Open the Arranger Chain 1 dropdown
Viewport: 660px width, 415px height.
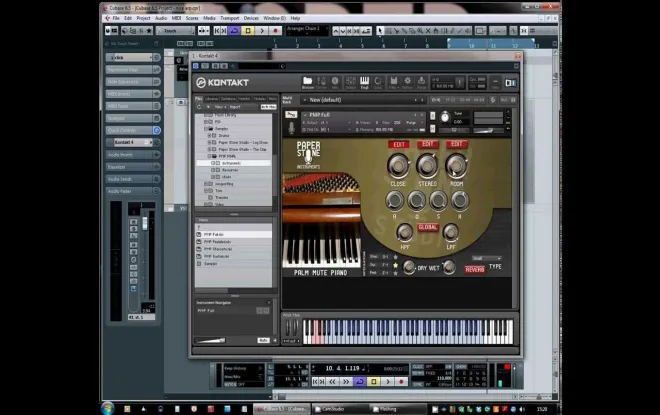tap(307, 29)
